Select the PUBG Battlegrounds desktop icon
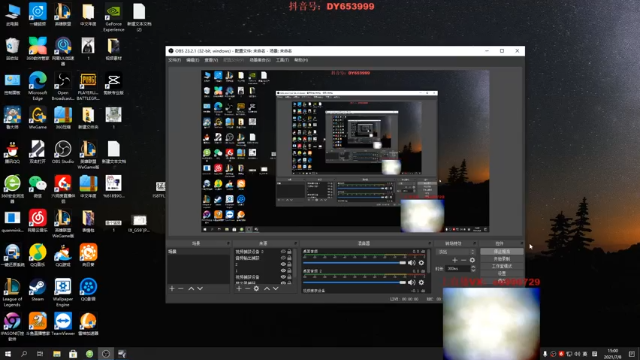Screen dimensions: 640x360 coord(88,86)
